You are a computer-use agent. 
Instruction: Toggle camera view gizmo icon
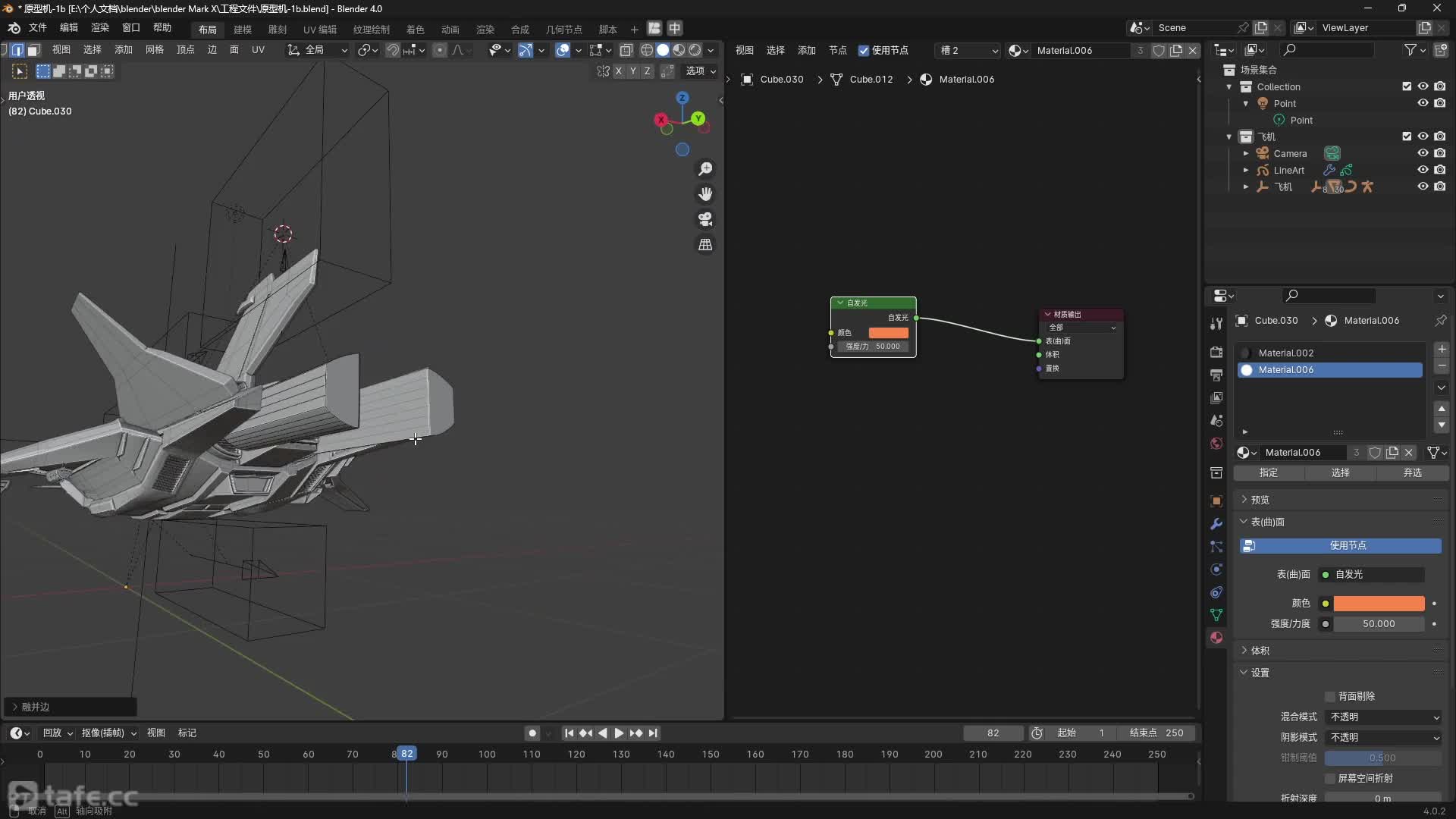click(705, 219)
